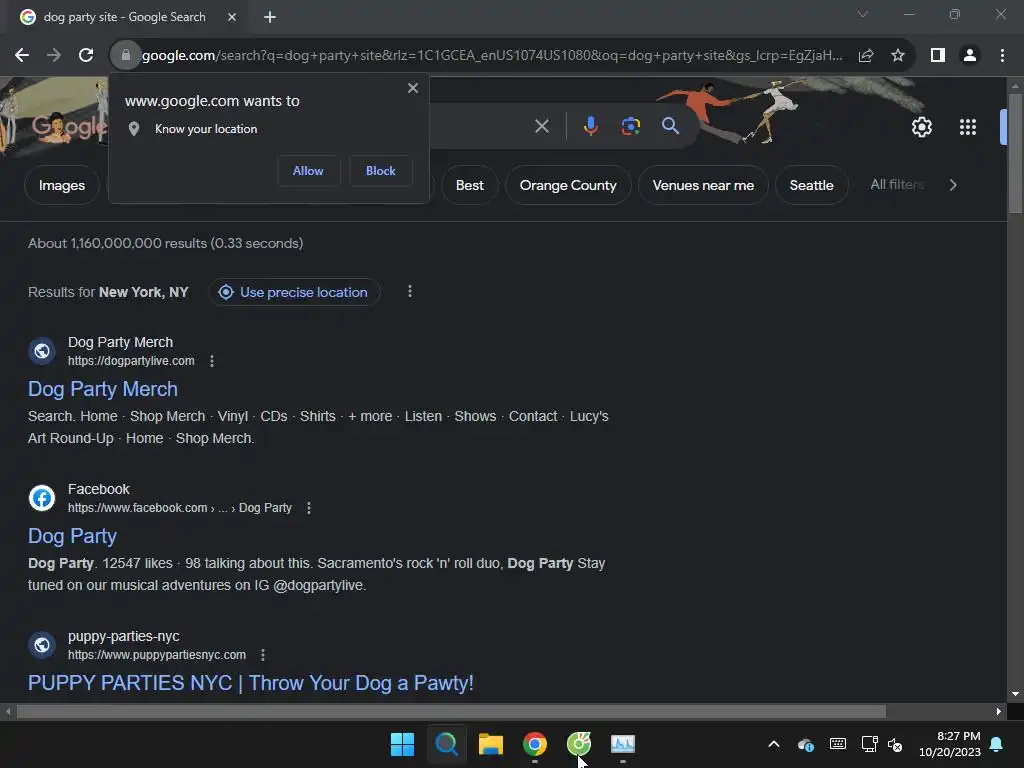The image size is (1024, 768).
Task: Open the Chrome profile menu
Action: 970,56
